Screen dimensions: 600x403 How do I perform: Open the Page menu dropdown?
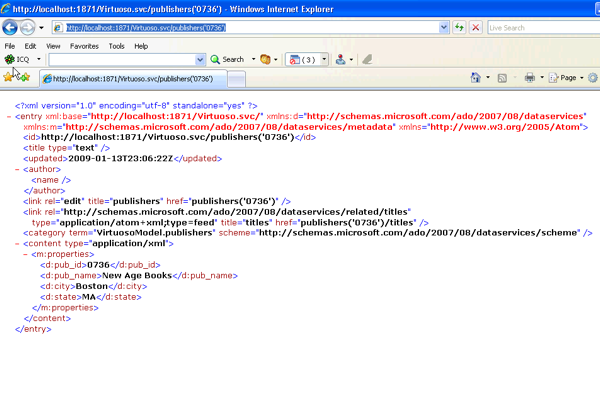[x=569, y=77]
